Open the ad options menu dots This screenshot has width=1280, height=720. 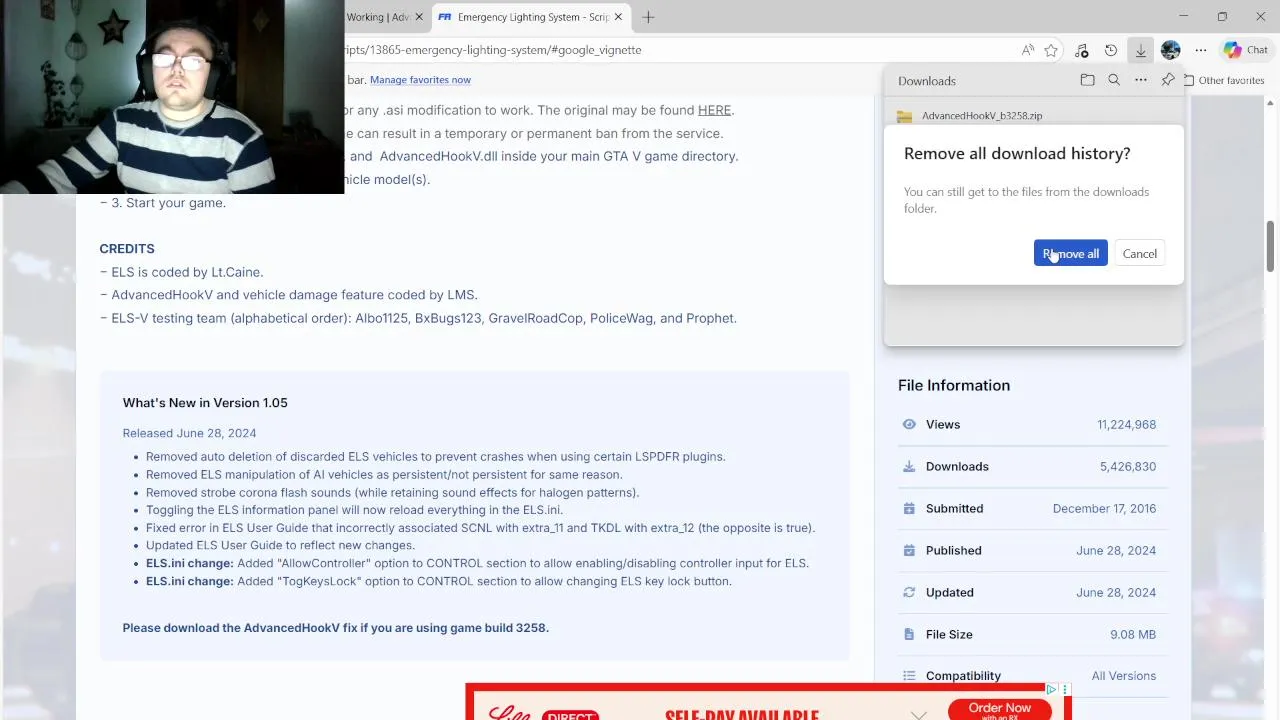tap(1064, 690)
